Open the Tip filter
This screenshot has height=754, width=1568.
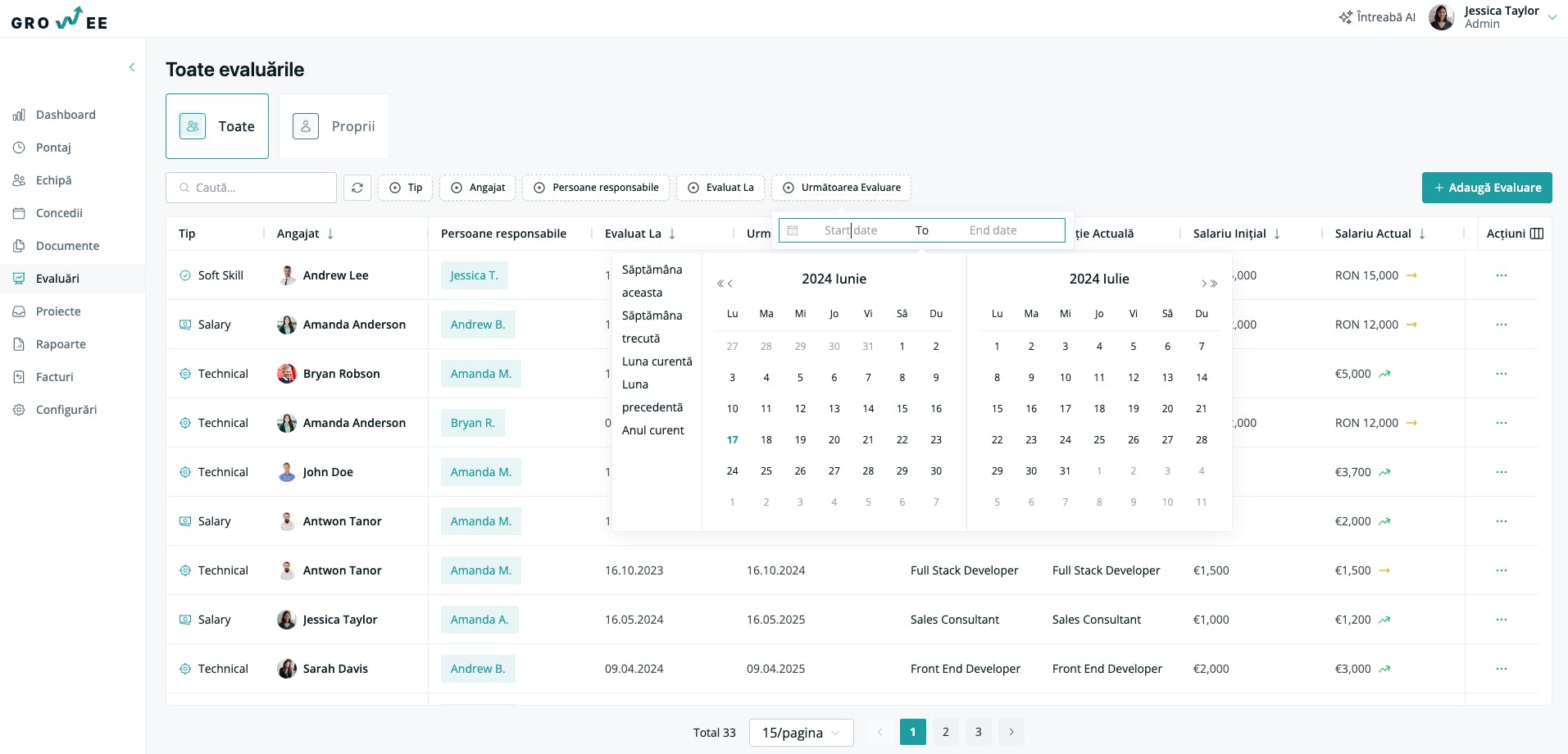tap(405, 188)
